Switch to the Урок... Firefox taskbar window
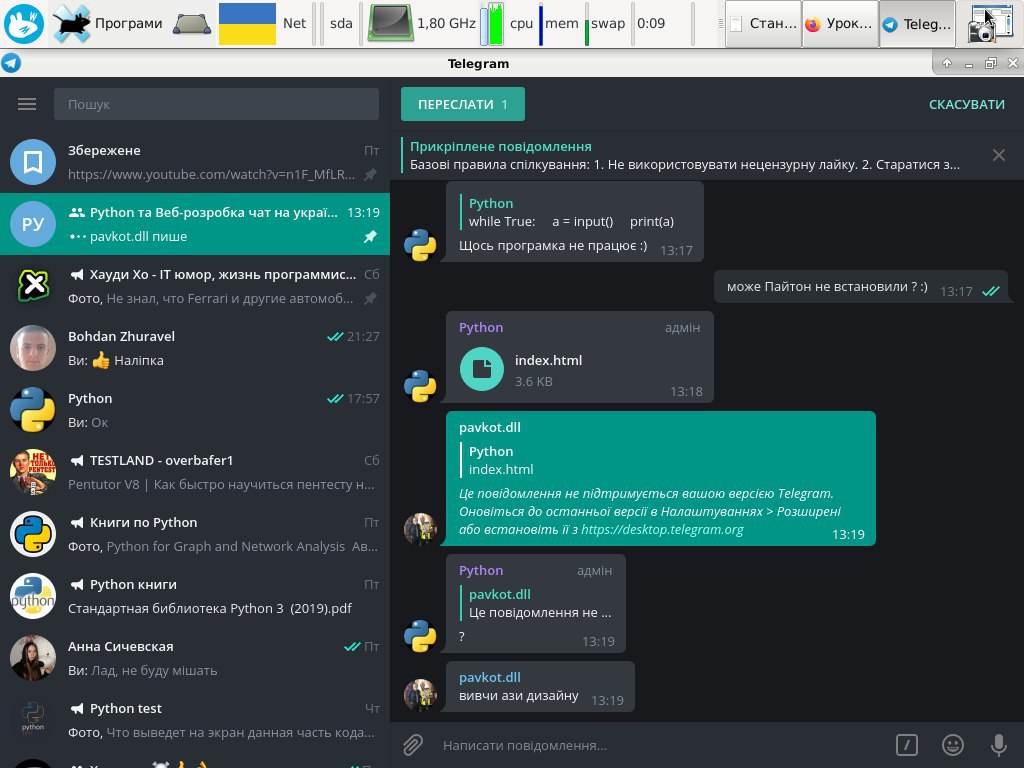This screenshot has height=768, width=1024. (840, 24)
